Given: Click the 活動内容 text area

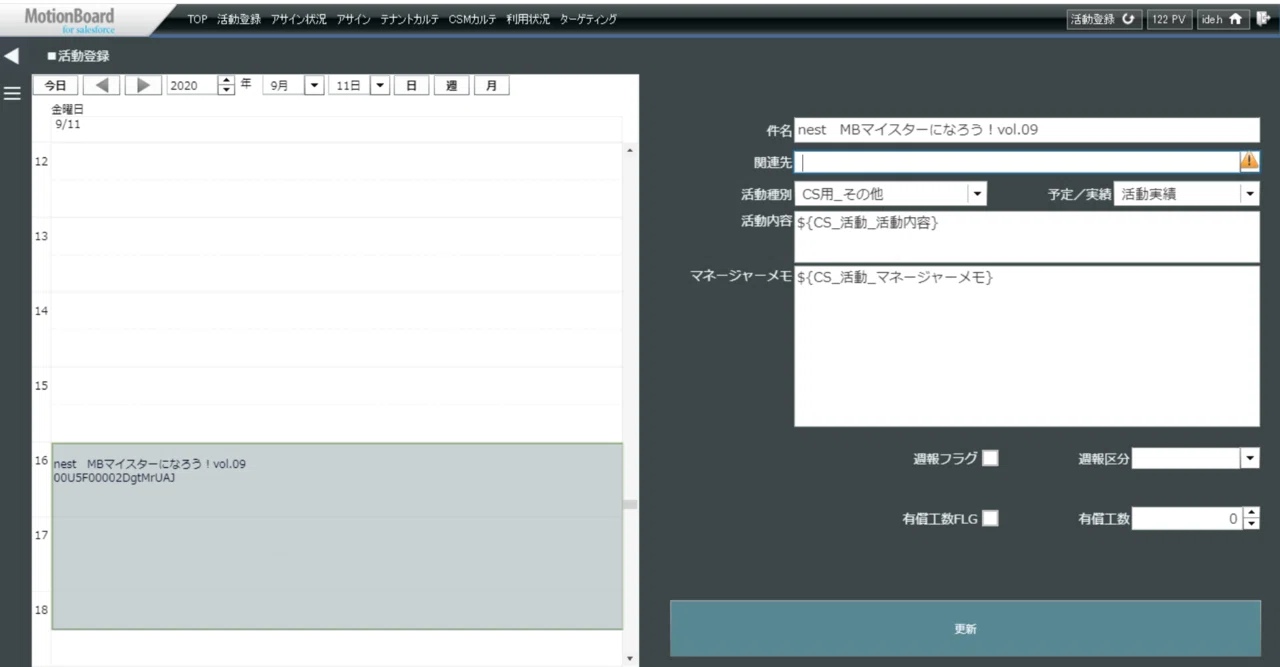Looking at the screenshot, I should click(x=1027, y=237).
